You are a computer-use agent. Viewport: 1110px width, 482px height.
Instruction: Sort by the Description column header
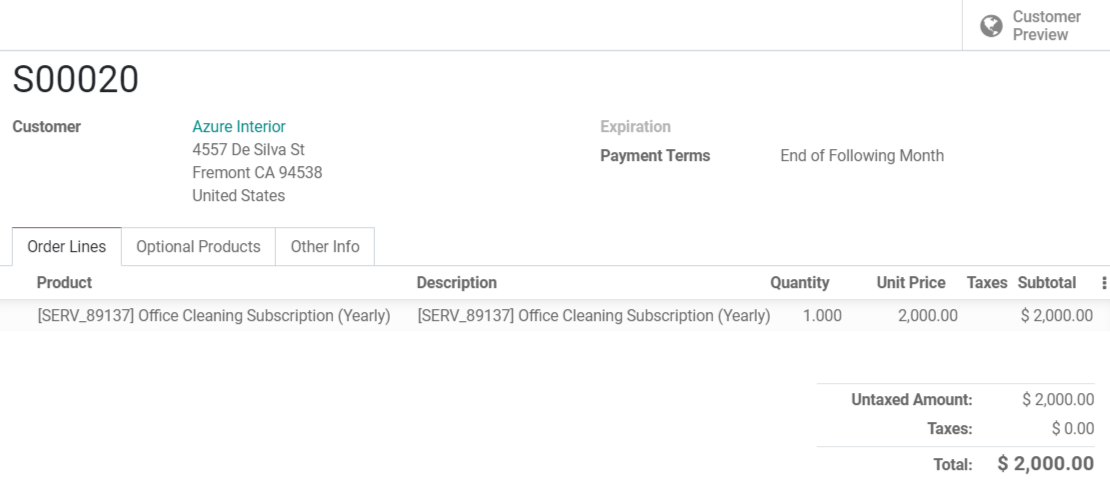coord(456,283)
